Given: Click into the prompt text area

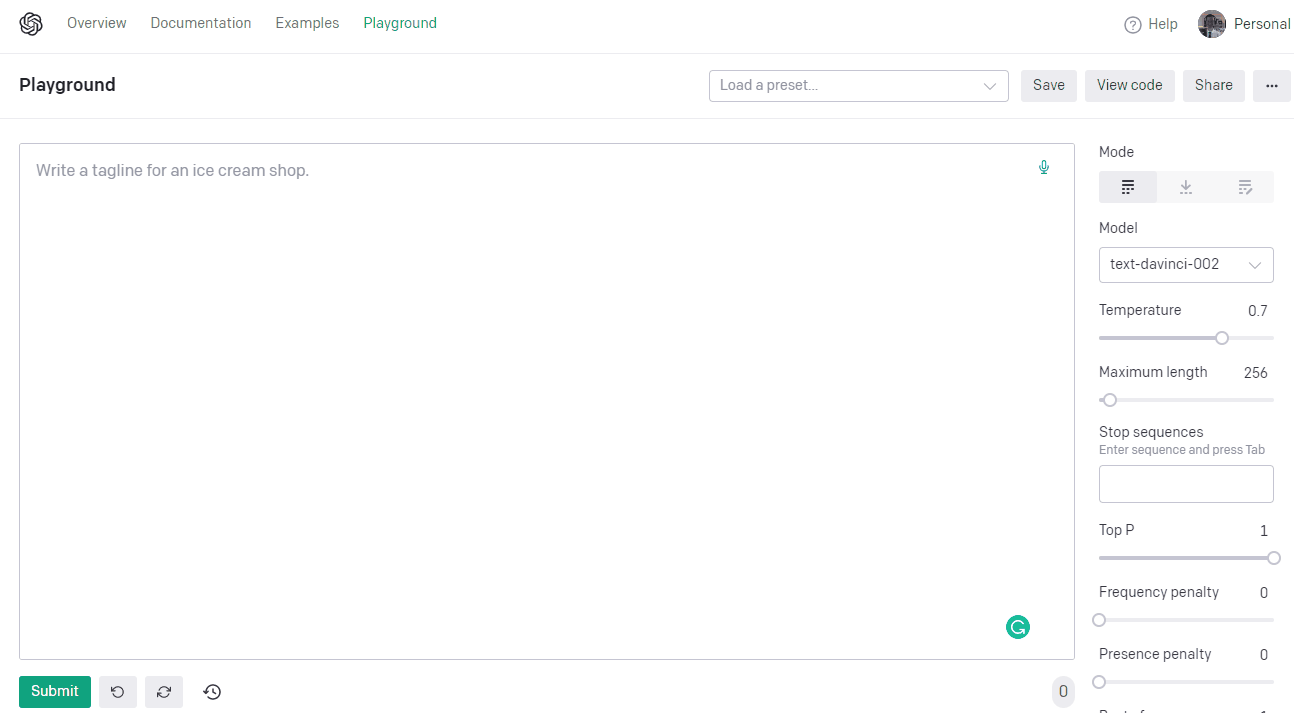Looking at the screenshot, I should [x=547, y=401].
